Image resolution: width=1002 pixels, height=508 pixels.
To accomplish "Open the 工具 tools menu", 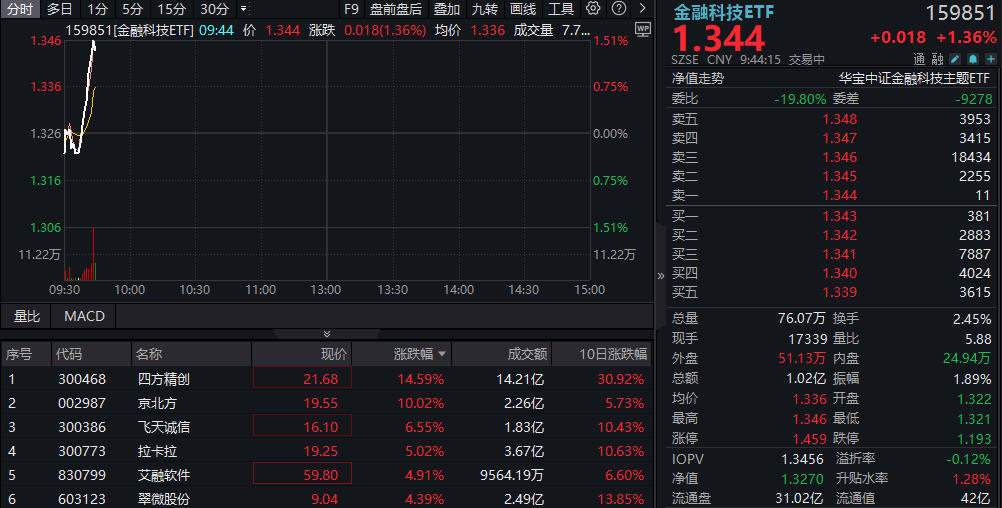I will pos(560,9).
